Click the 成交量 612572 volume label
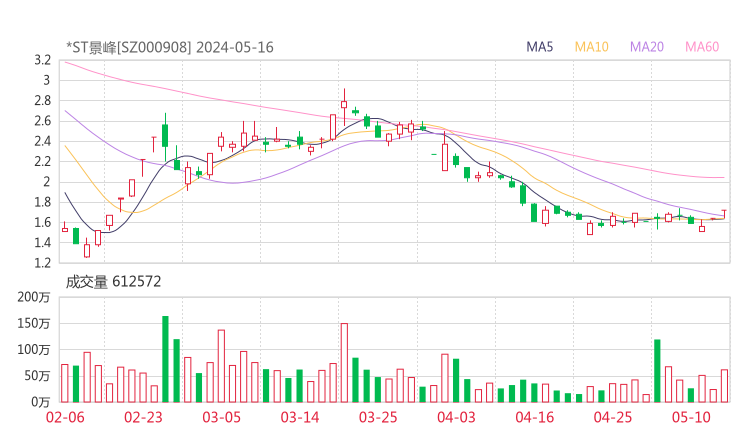The height and width of the screenshot is (440, 740). 113,283
